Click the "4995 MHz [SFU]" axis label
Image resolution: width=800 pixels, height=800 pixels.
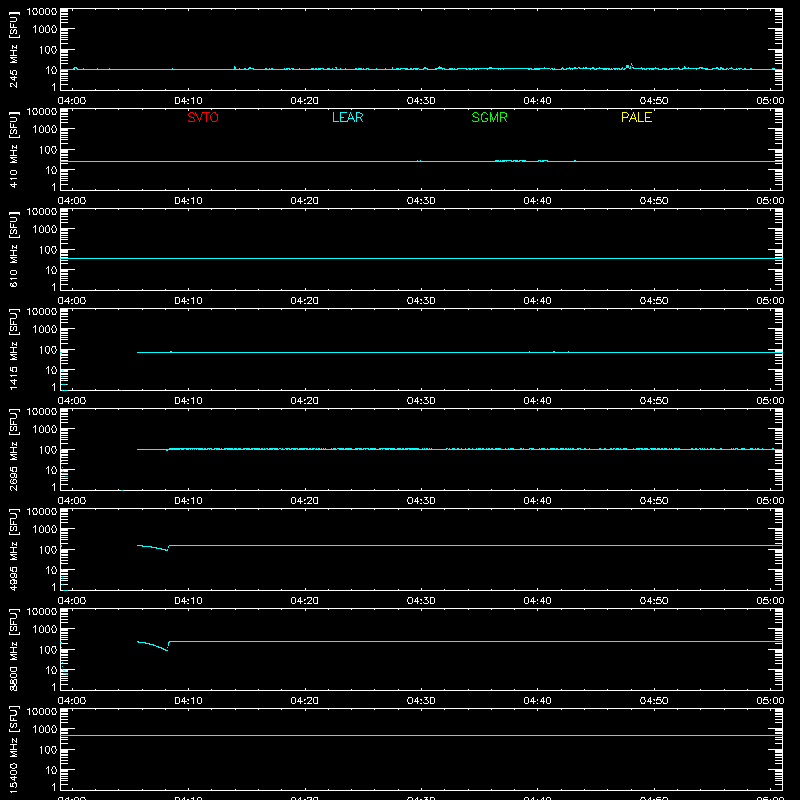13,549
